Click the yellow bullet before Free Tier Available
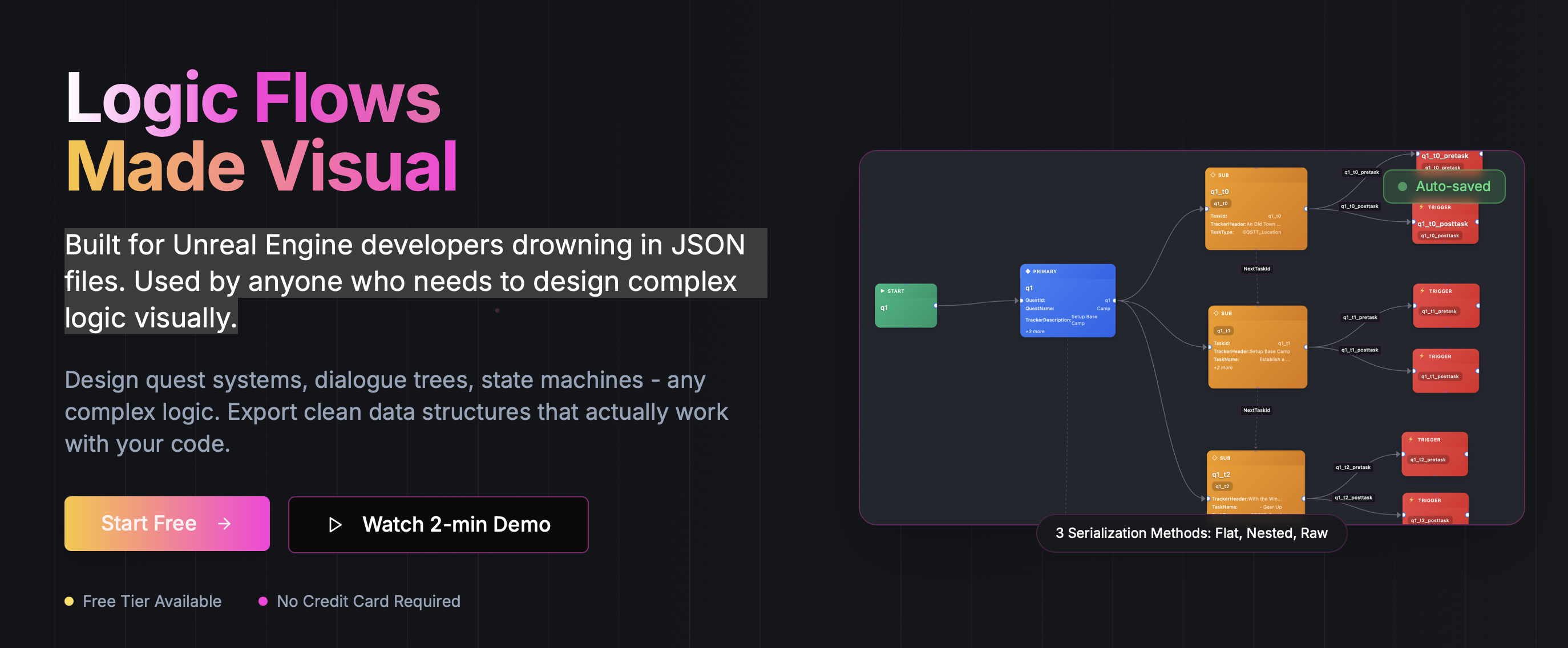 pos(69,601)
